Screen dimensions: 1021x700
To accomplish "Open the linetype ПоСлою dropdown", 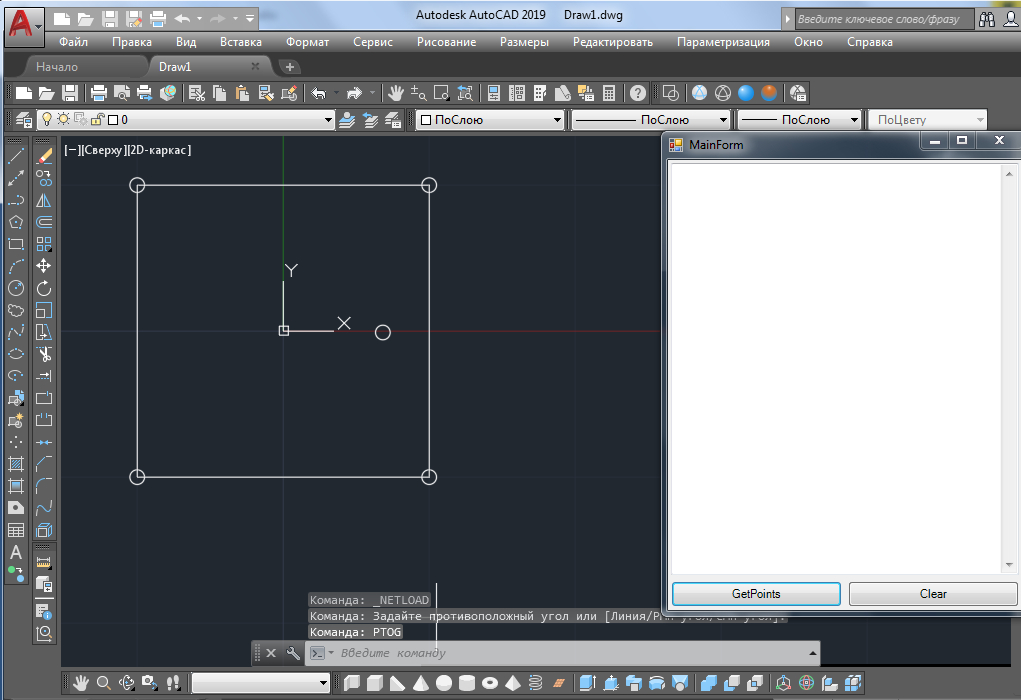I will pyautogui.click(x=723, y=120).
